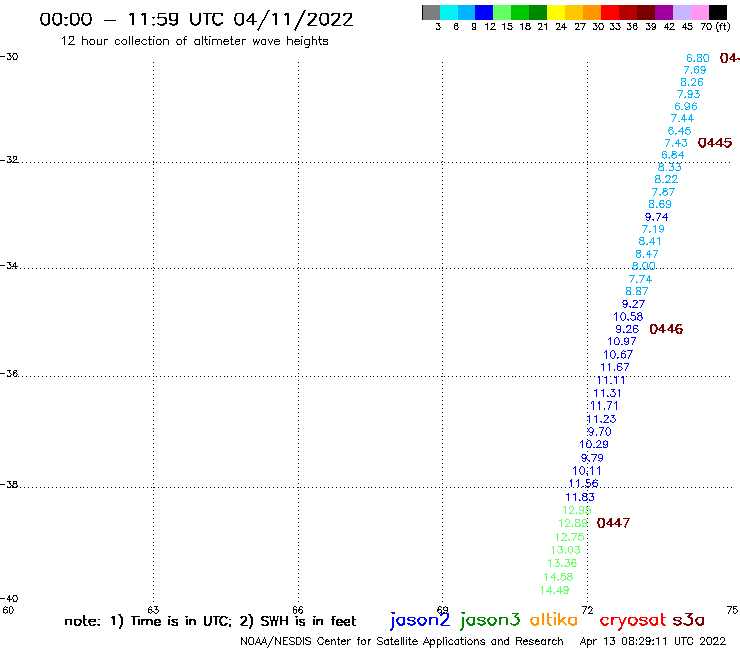Click the wave height value '10.67'
The width and height of the screenshot is (740, 650).
point(618,355)
